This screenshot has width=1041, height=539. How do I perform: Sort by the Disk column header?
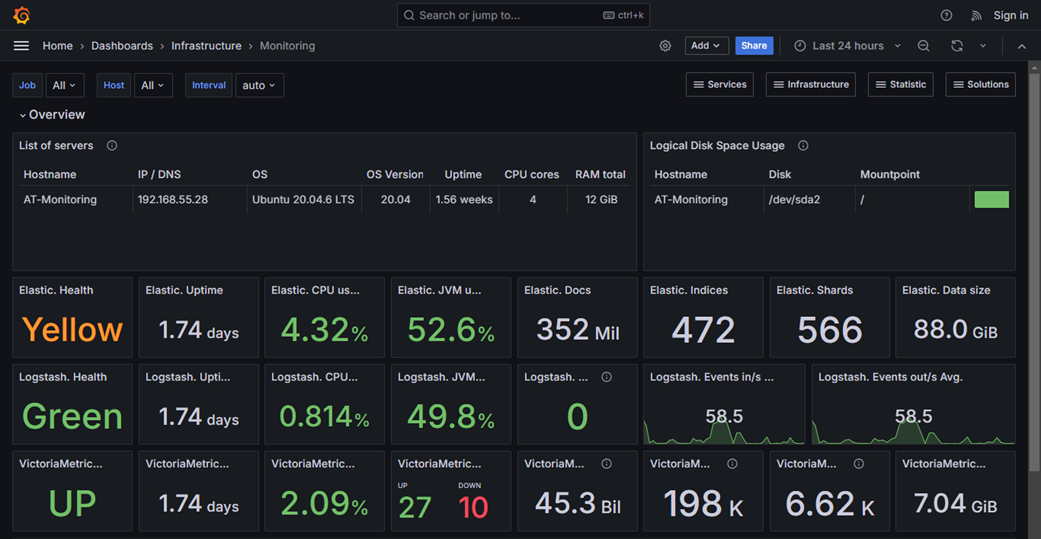click(780, 175)
